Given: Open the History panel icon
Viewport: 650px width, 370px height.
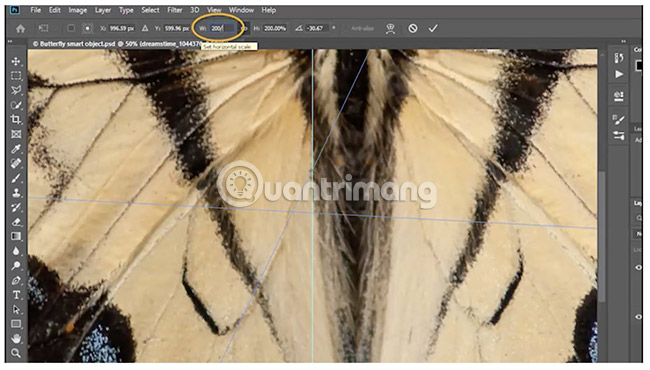Looking at the screenshot, I should tap(618, 58).
